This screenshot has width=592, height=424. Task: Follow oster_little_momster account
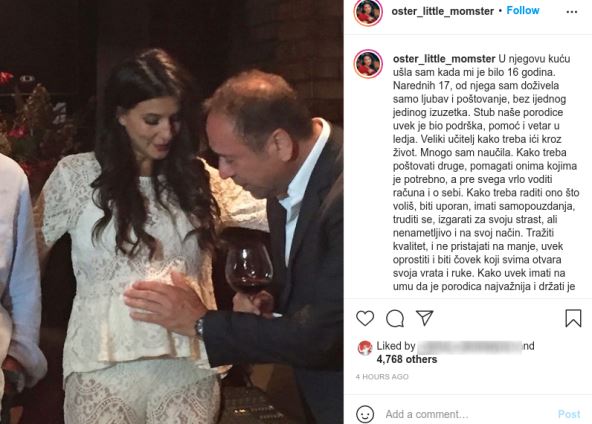[523, 11]
